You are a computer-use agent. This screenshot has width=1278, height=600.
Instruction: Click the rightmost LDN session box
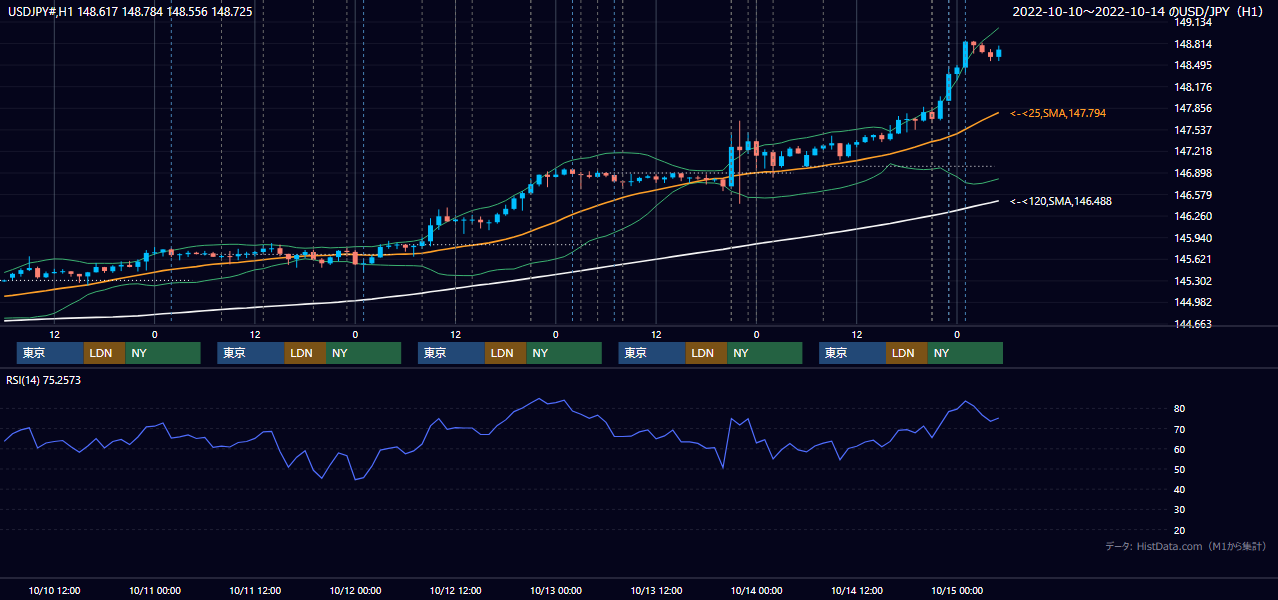click(x=906, y=353)
